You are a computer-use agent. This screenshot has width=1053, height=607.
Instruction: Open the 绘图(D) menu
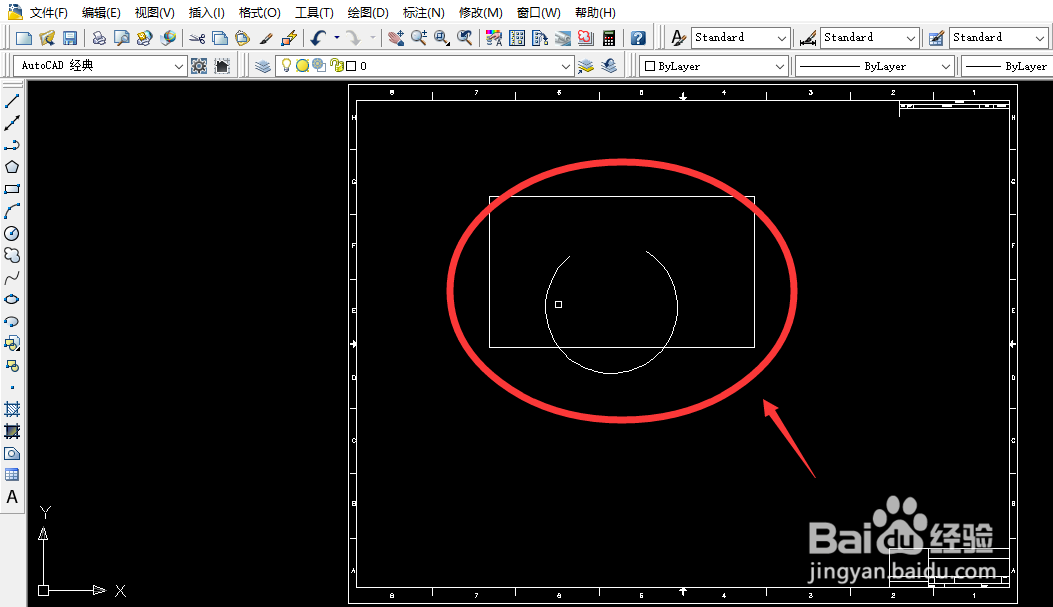click(x=368, y=13)
